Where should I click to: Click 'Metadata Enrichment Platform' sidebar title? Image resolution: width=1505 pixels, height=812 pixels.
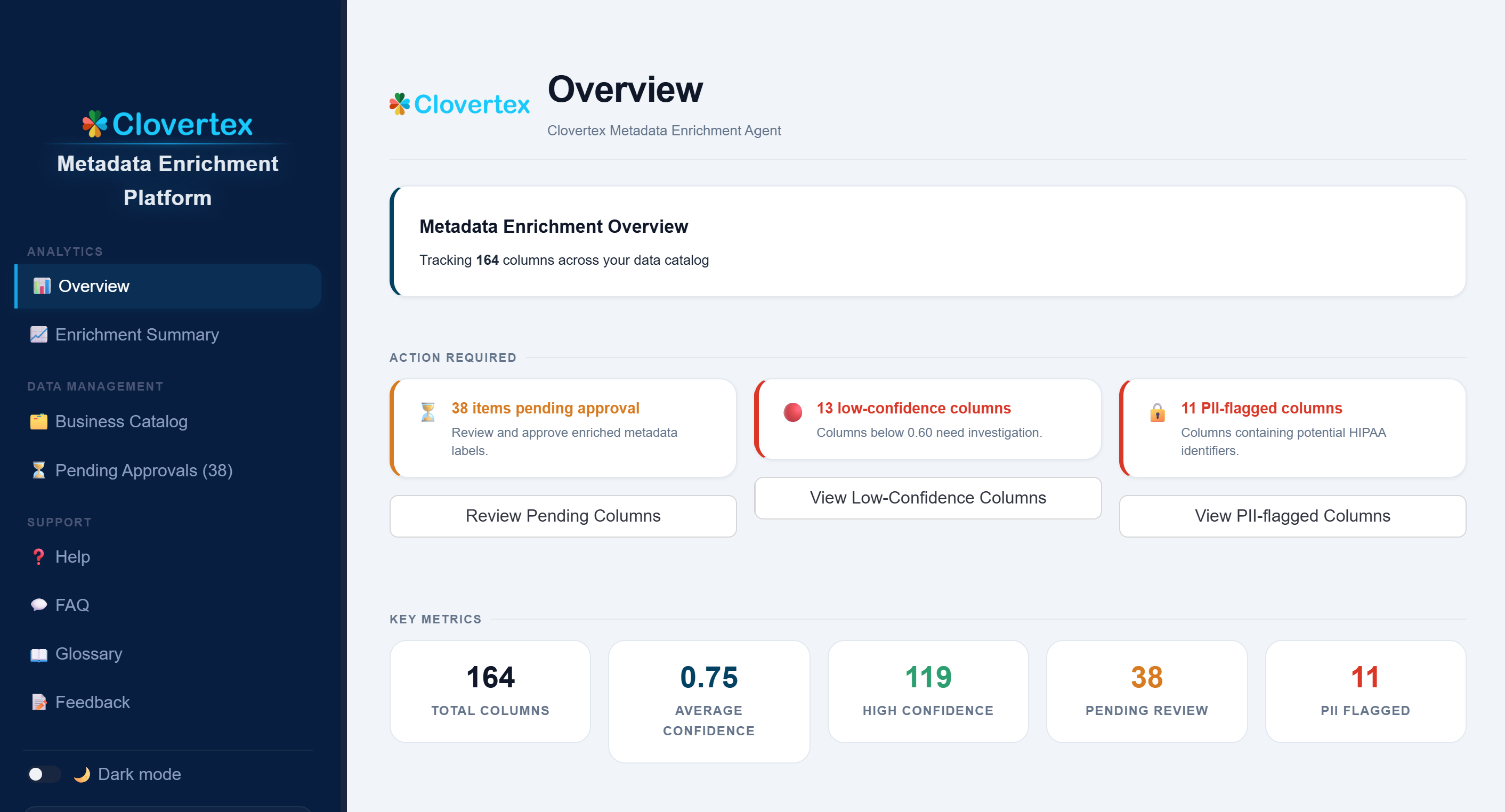(167, 181)
